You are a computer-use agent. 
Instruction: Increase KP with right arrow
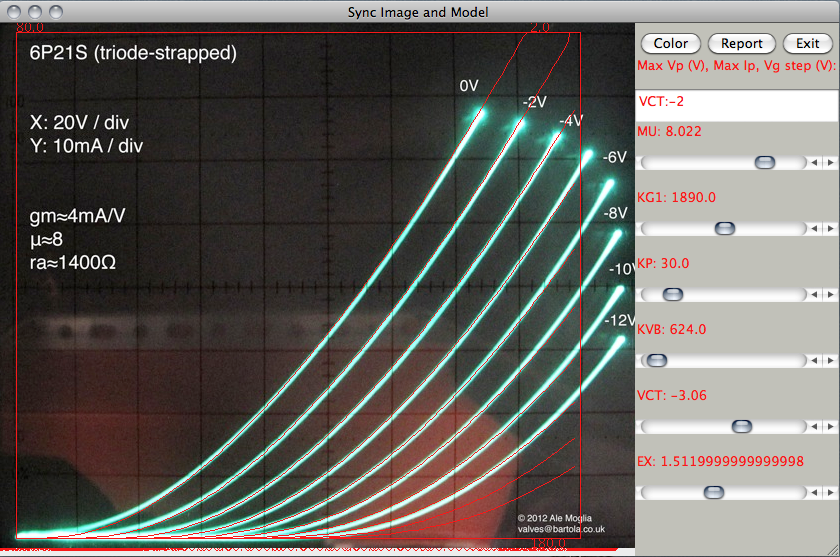830,295
